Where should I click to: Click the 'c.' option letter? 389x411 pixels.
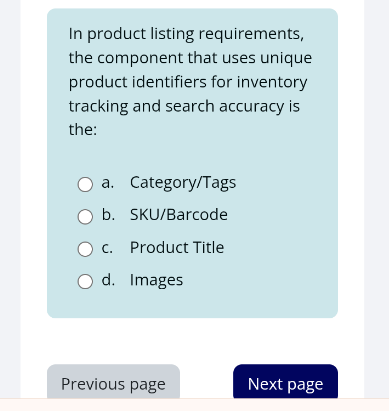107,248
